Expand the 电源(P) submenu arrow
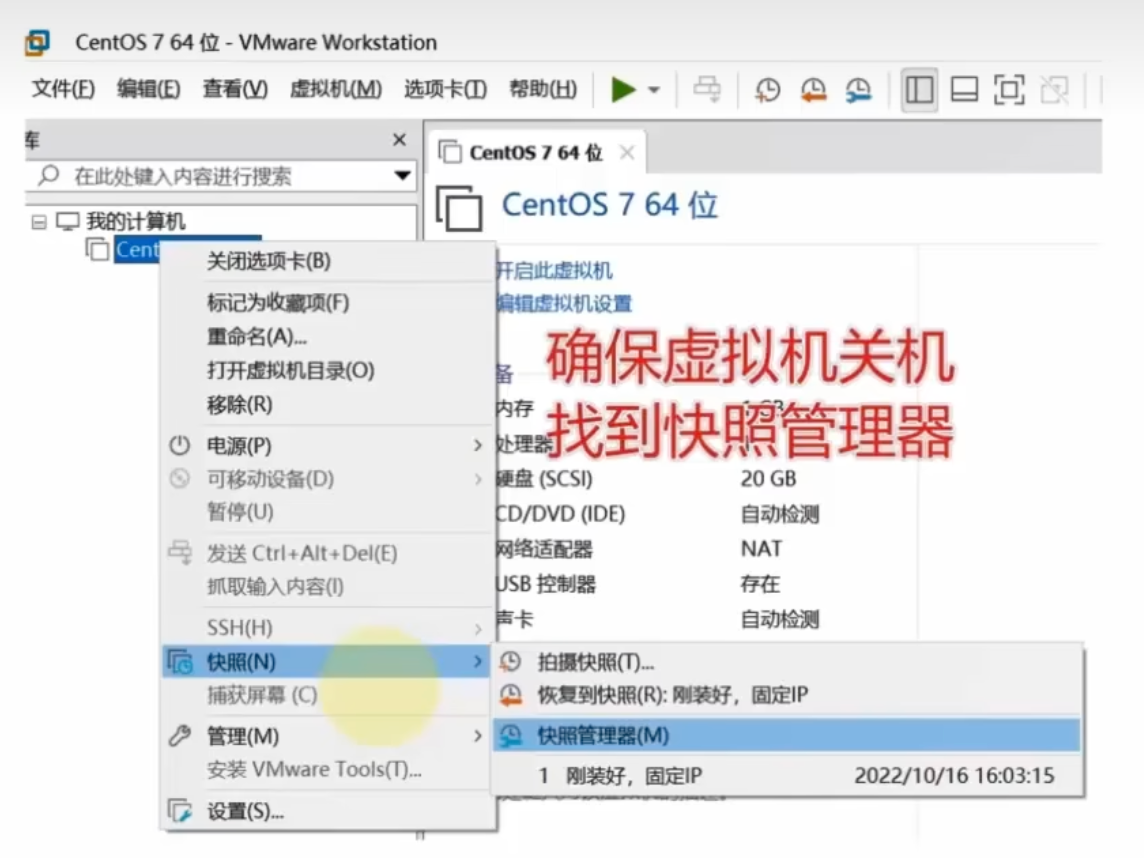The width and height of the screenshot is (1144, 858). click(x=477, y=445)
